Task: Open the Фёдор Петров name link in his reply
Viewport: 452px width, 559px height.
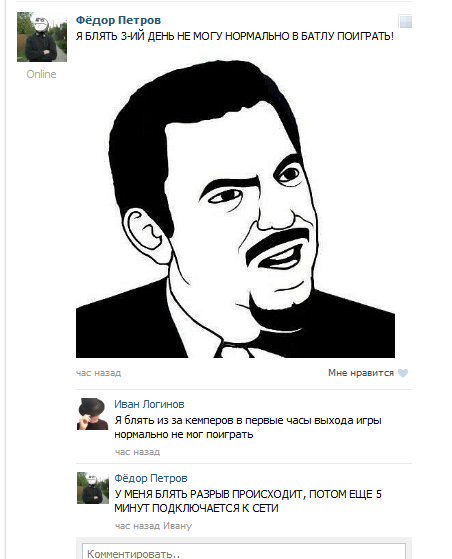Action: 150,478
